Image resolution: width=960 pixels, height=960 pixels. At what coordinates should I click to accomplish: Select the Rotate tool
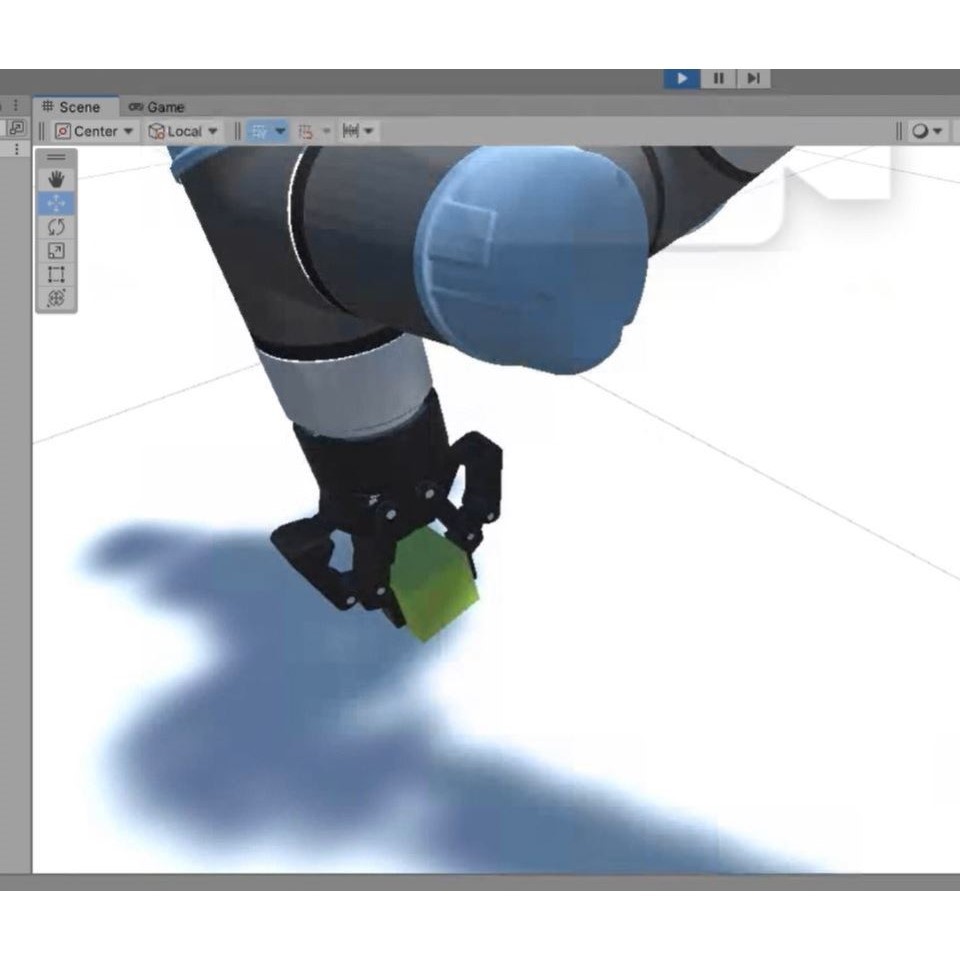pos(56,227)
